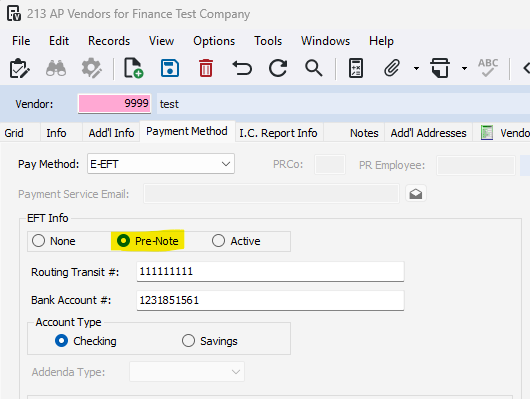Open the Records menu

point(109,41)
